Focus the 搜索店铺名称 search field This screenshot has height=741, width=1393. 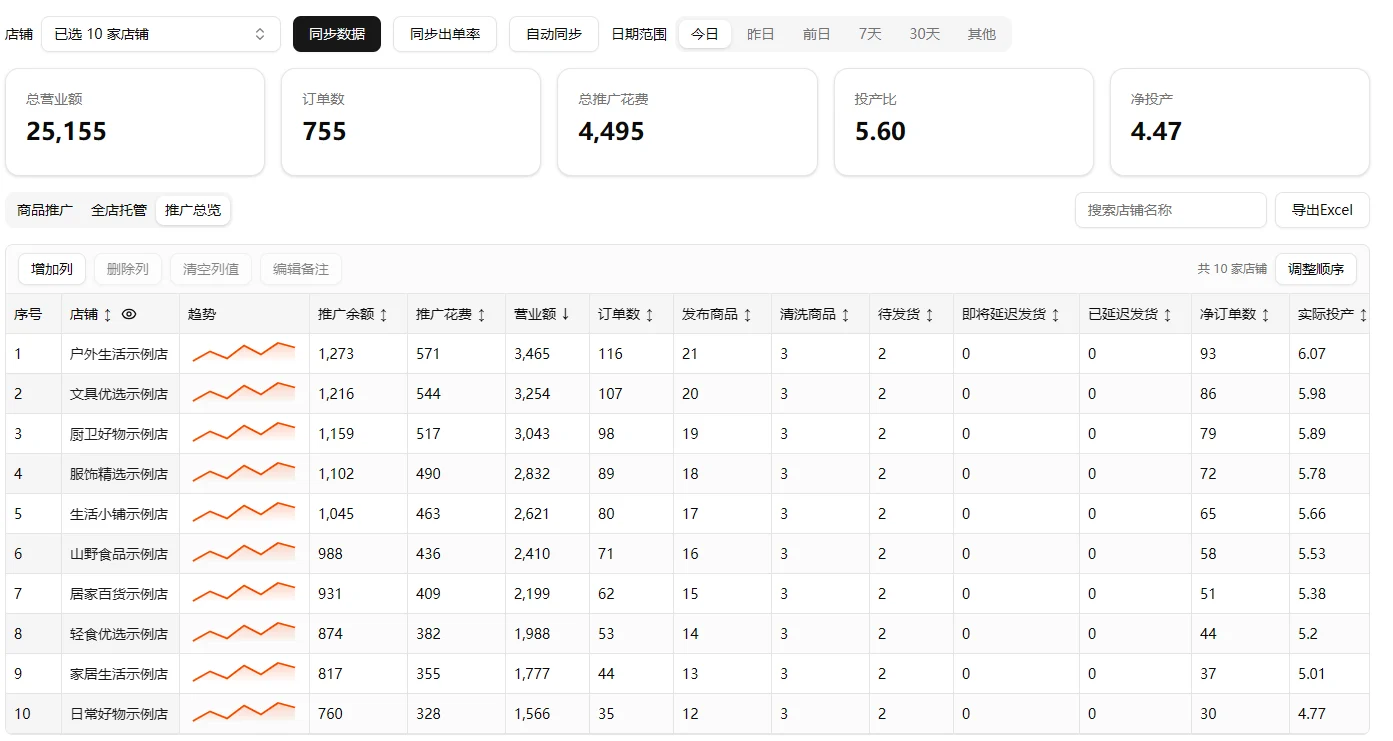click(1171, 210)
